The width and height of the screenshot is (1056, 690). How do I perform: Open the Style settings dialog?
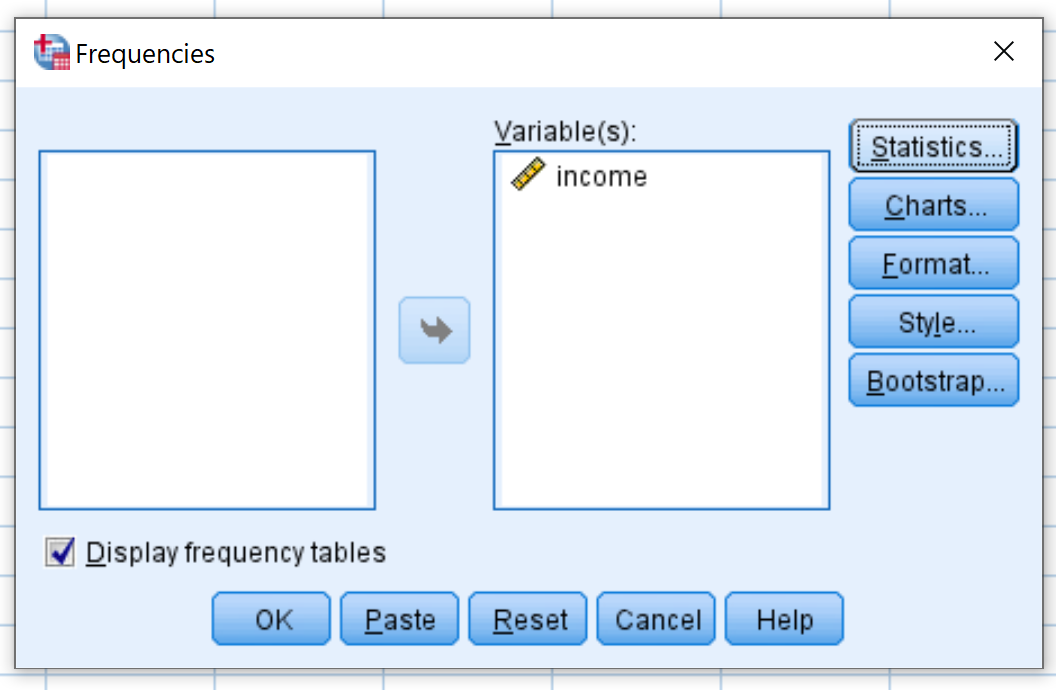pyautogui.click(x=933, y=322)
